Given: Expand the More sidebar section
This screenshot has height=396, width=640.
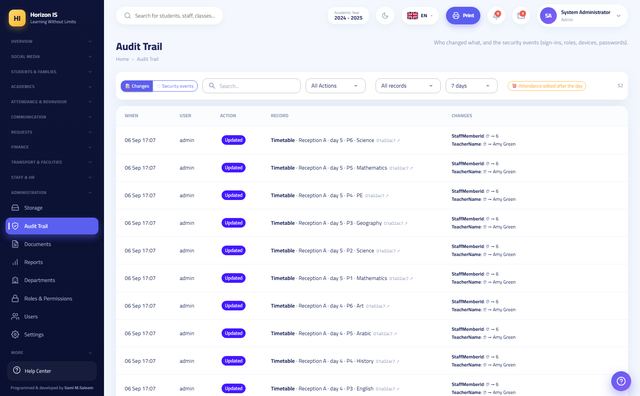Looking at the screenshot, I should click(51, 352).
